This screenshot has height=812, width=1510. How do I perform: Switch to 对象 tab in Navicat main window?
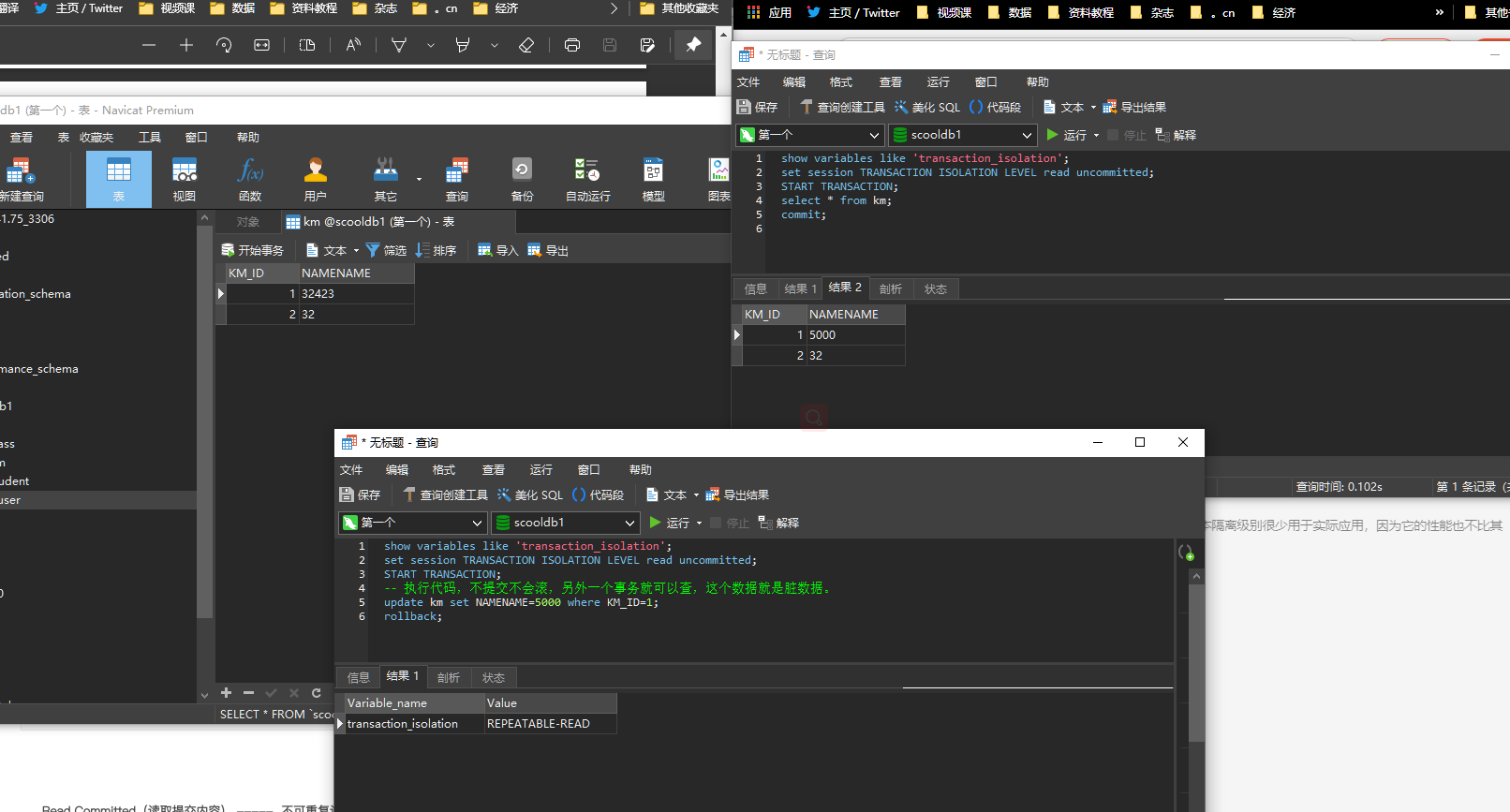(248, 222)
